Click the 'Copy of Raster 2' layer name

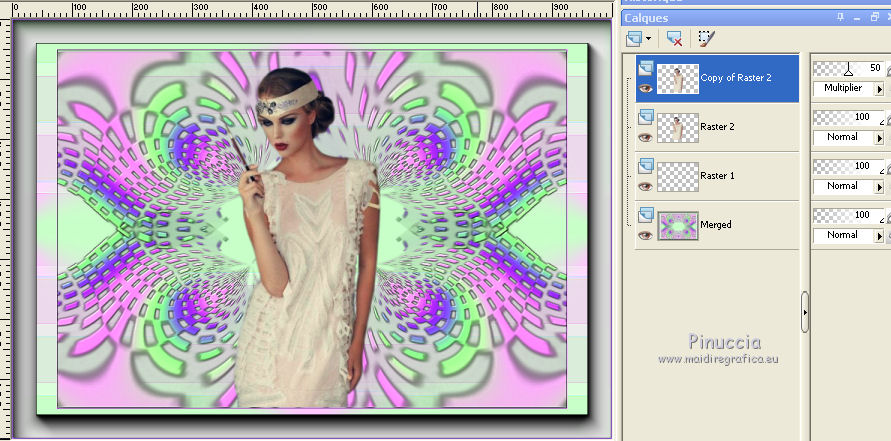[x=736, y=78]
